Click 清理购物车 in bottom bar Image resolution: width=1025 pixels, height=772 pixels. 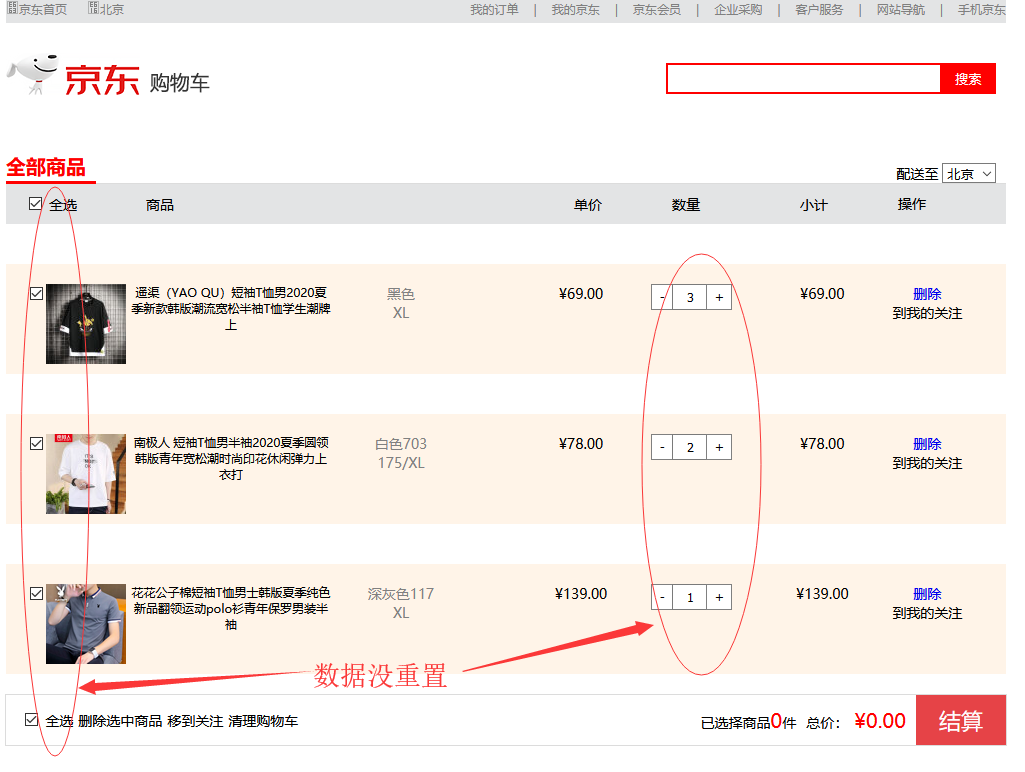[x=263, y=720]
